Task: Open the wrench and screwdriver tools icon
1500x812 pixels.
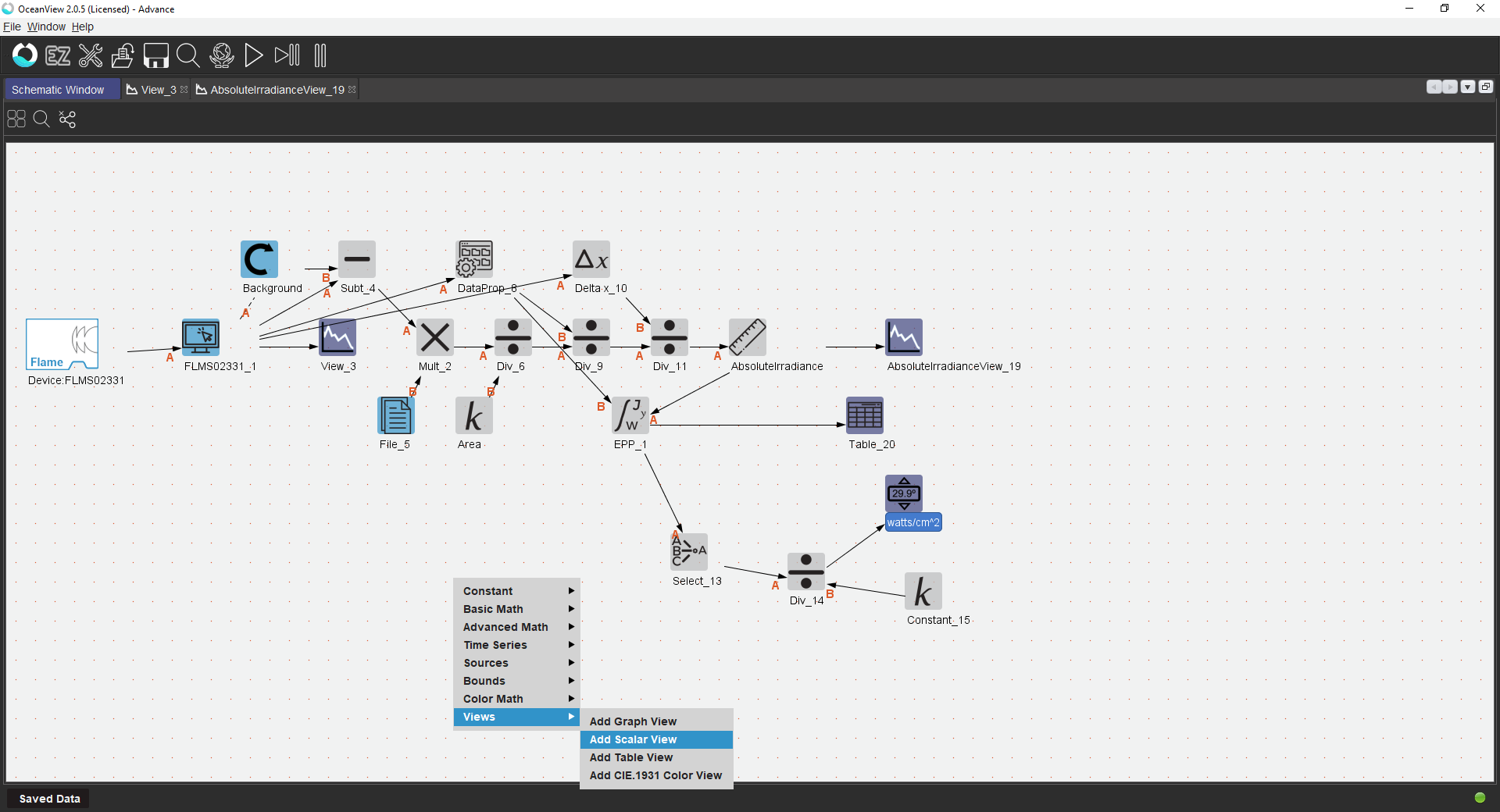Action: tap(91, 55)
